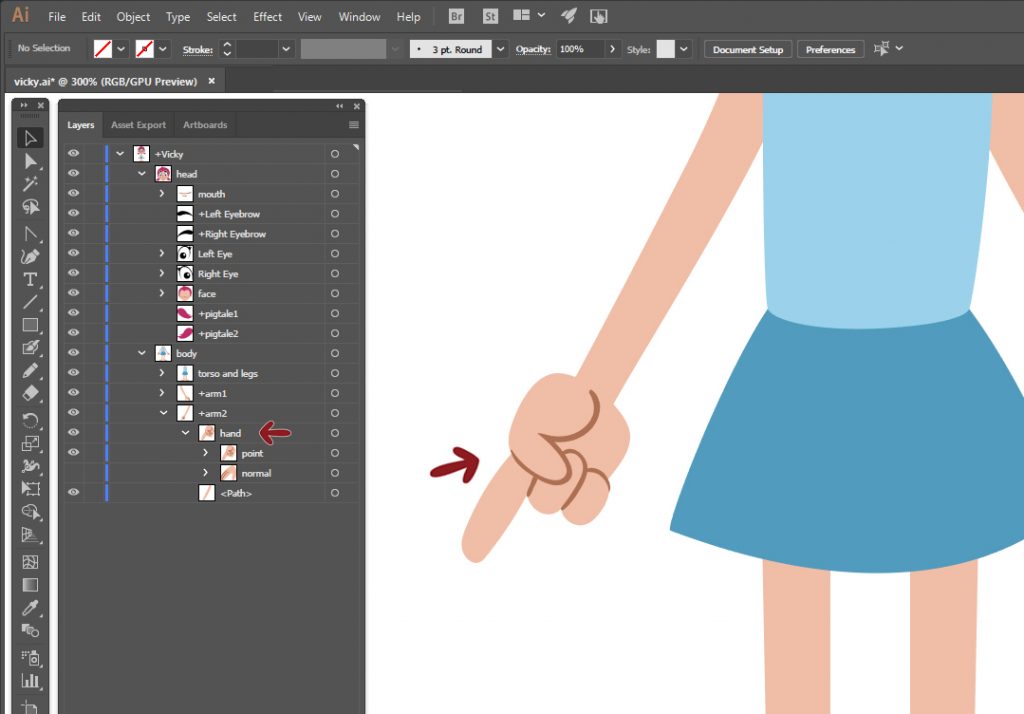The image size is (1024, 714).
Task: Select the Curvature pen tool
Action: pyautogui.click(x=30, y=257)
